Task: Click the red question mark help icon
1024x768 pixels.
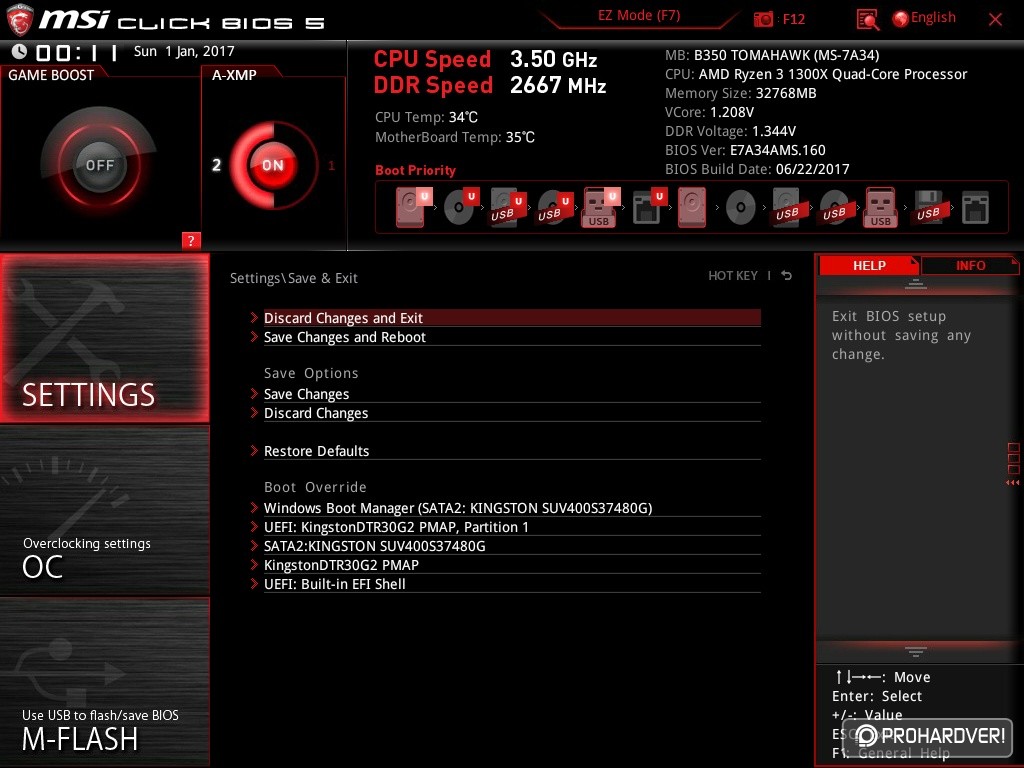Action: [x=191, y=240]
